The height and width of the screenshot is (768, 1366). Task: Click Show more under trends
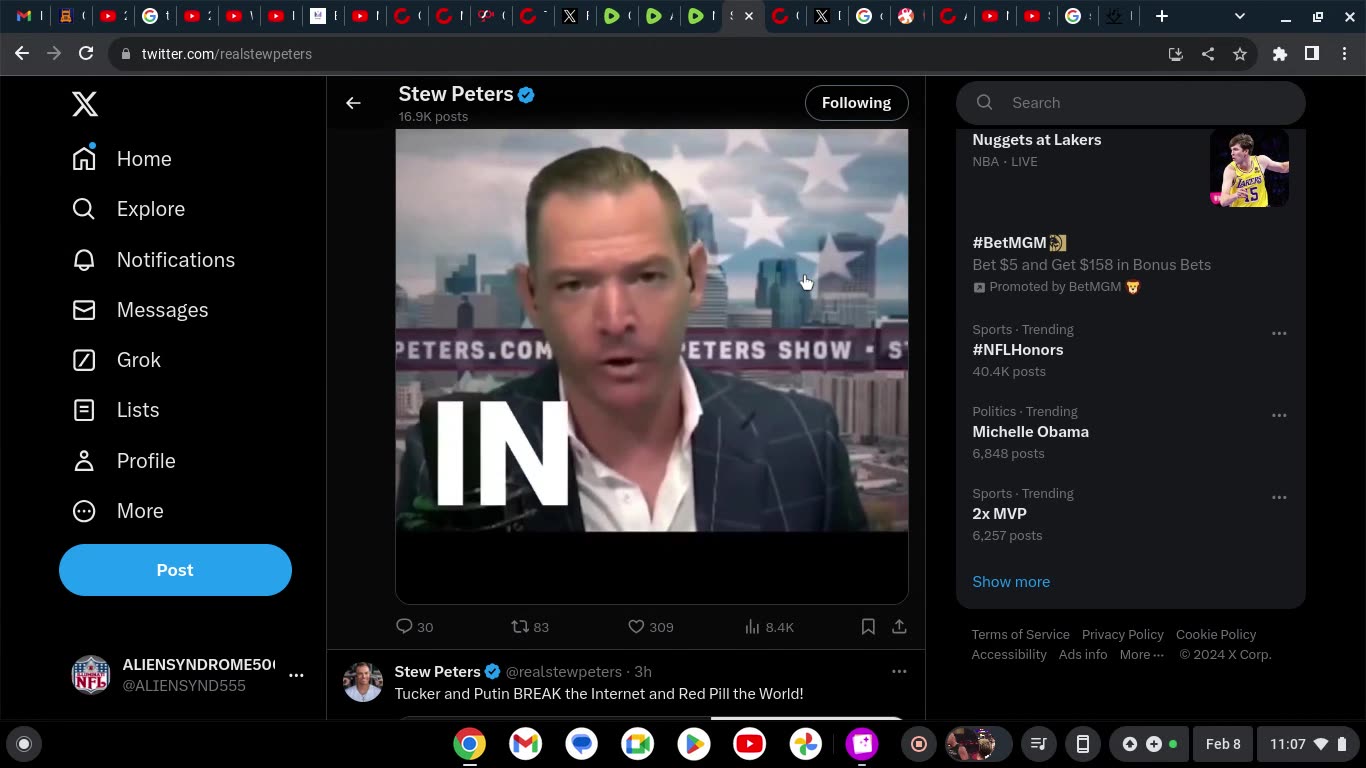point(1011,582)
